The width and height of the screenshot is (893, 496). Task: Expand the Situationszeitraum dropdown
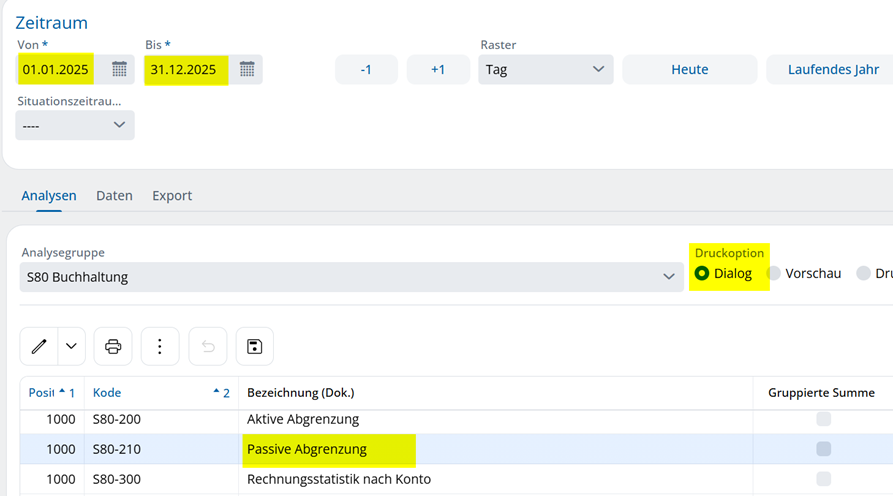tap(75, 125)
